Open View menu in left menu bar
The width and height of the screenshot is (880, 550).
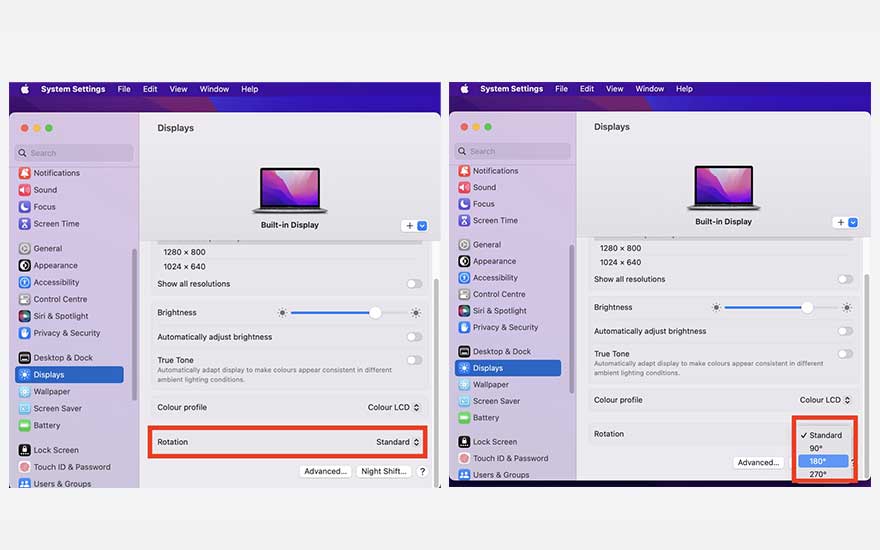[178, 89]
